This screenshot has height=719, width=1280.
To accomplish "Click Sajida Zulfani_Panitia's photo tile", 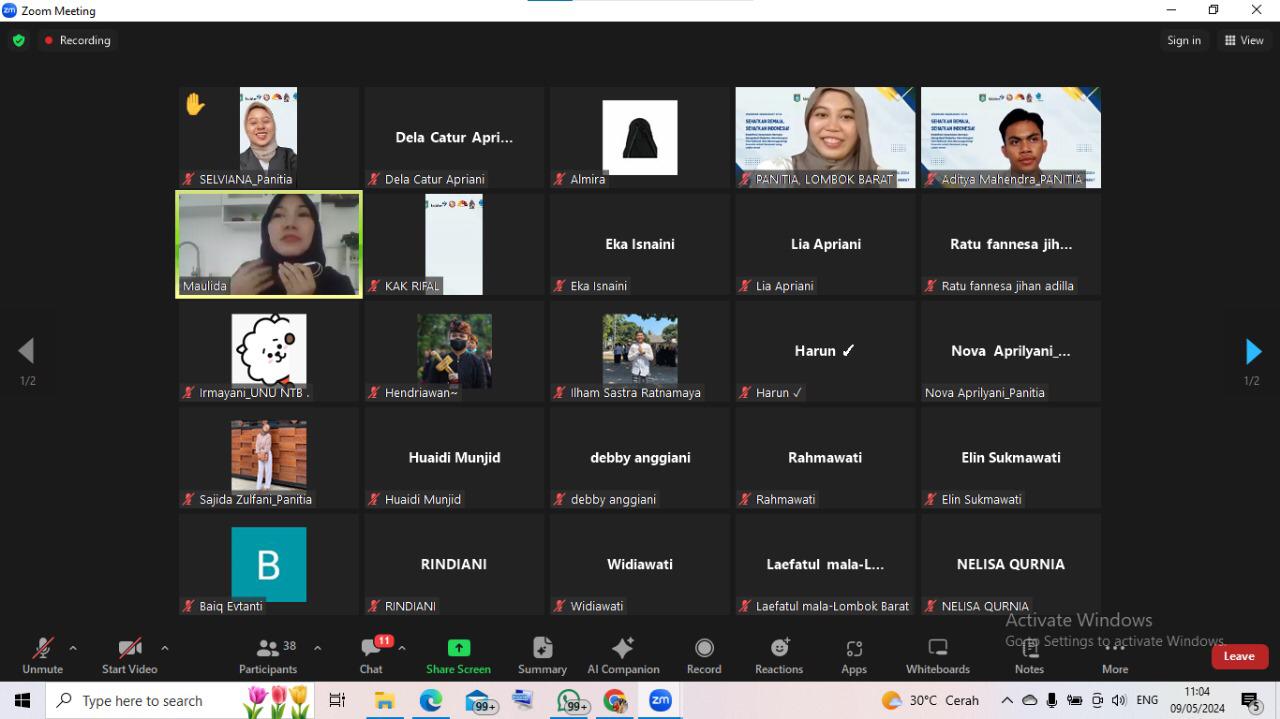I will (x=269, y=456).
